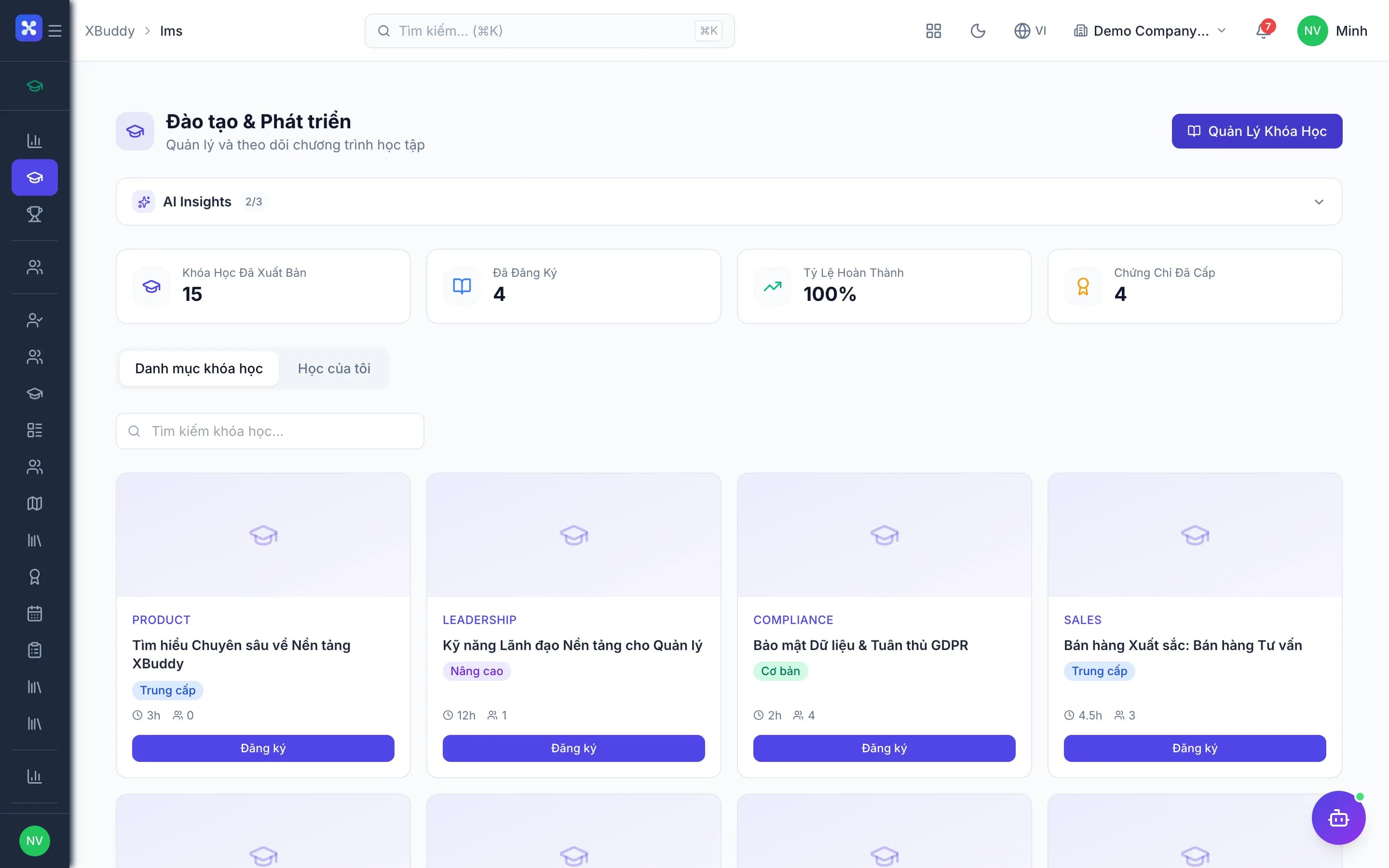Screen dimensions: 1389x868
Task: Click the AI Insights sparkle icon
Action: coord(144,202)
